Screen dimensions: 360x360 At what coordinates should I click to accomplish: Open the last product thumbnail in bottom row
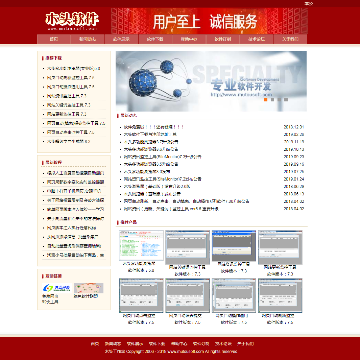coord(280,295)
